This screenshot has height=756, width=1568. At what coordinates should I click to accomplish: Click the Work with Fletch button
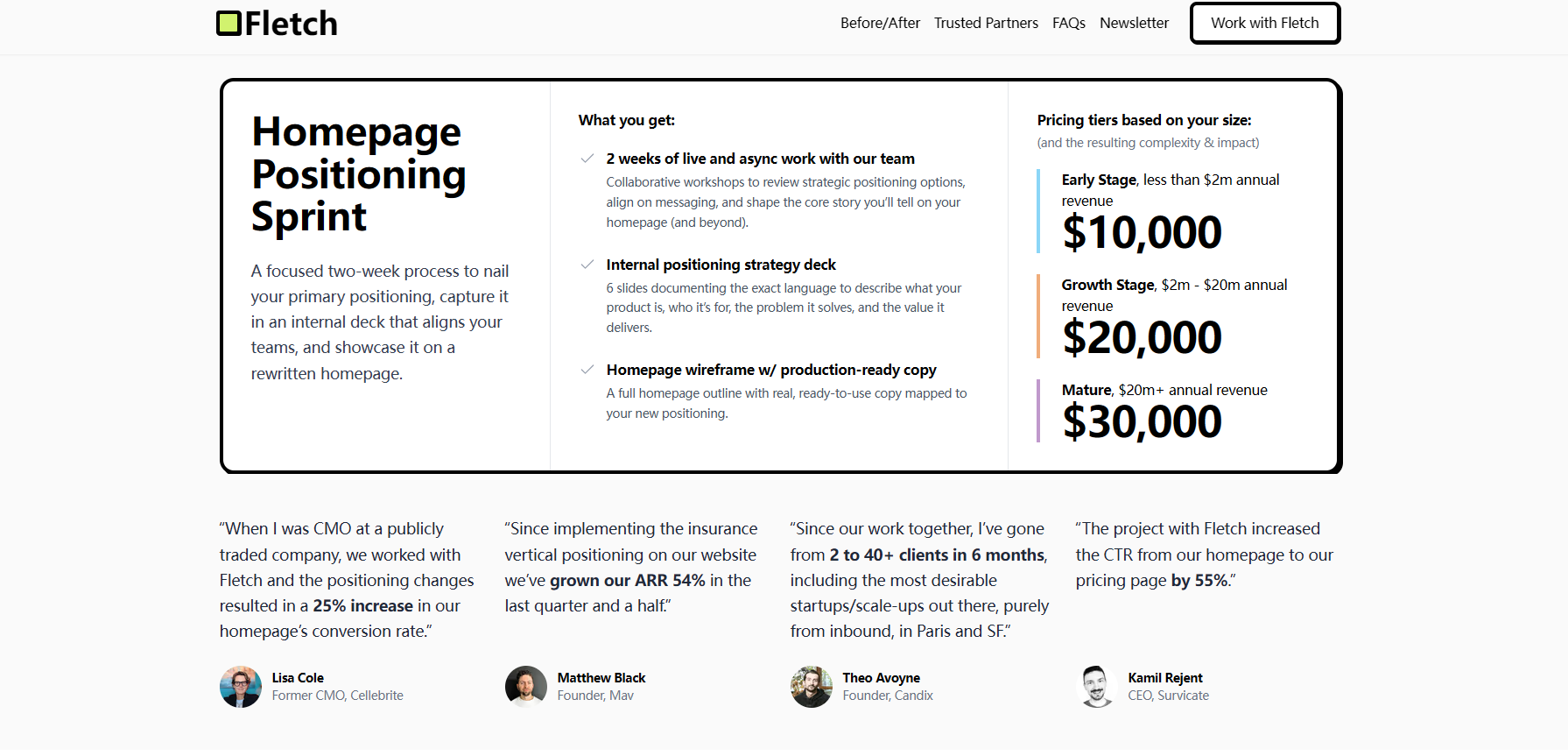coord(1264,23)
